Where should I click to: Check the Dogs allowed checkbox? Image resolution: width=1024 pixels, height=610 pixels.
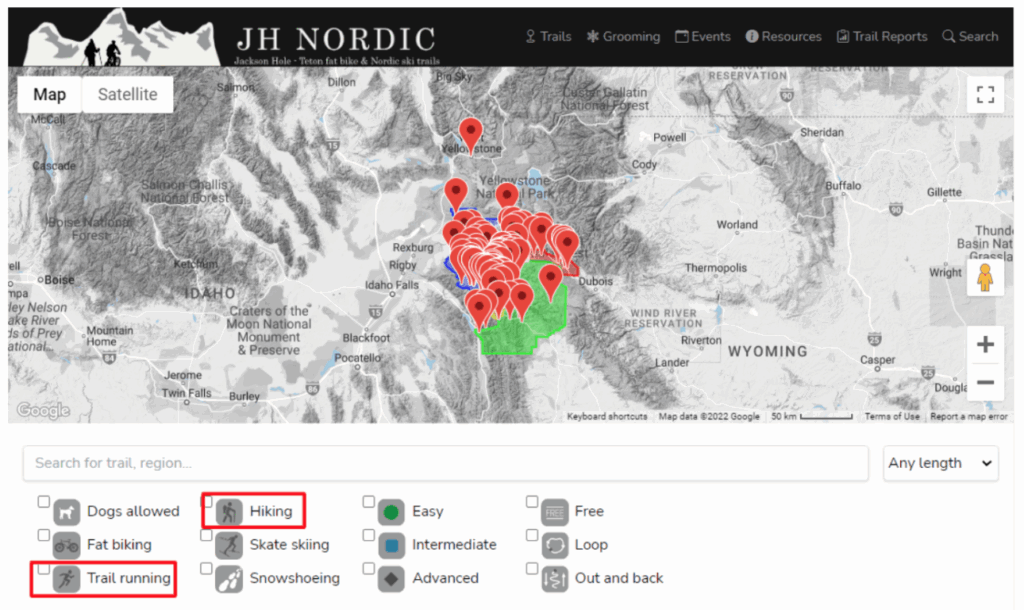click(x=44, y=502)
